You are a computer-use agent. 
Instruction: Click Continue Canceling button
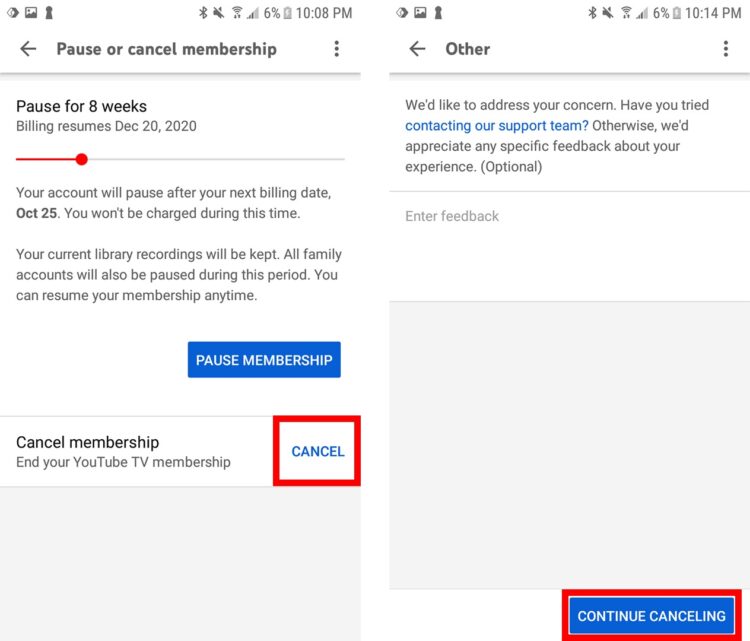pyautogui.click(x=651, y=616)
